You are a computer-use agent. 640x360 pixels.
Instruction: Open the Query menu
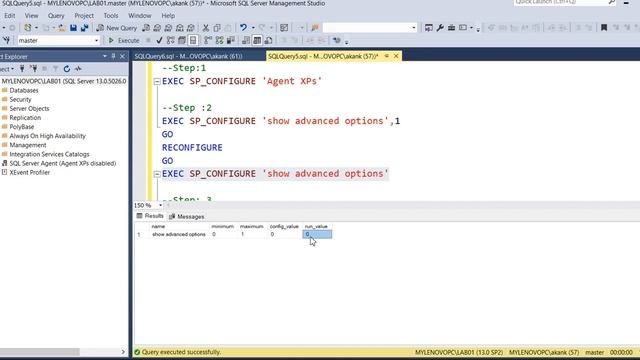click(x=56, y=16)
